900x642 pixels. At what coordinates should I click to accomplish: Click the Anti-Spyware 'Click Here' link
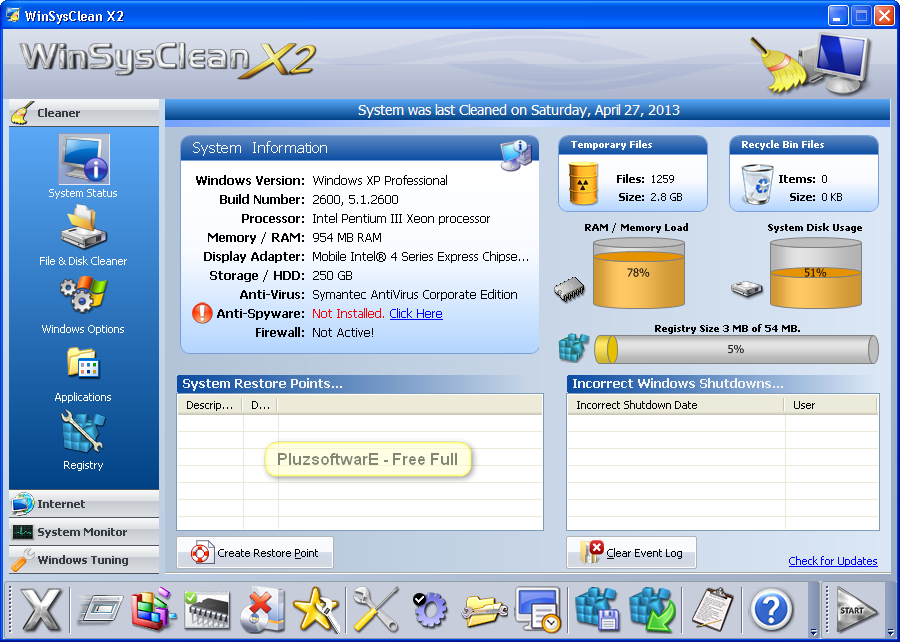tap(416, 314)
